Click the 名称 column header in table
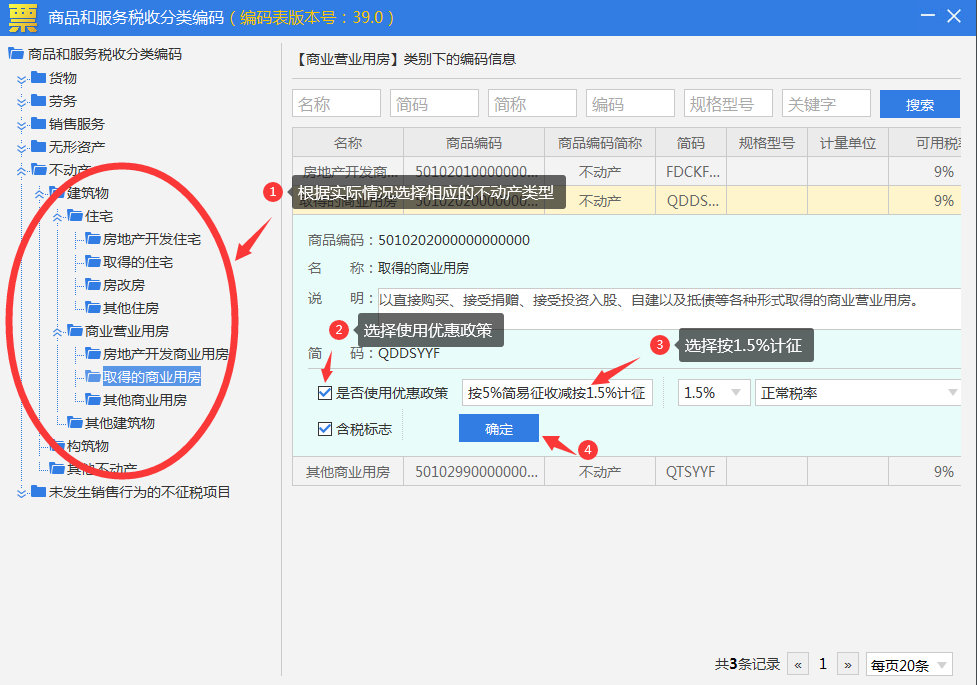Screen dimensions: 977x685 click(x=348, y=143)
